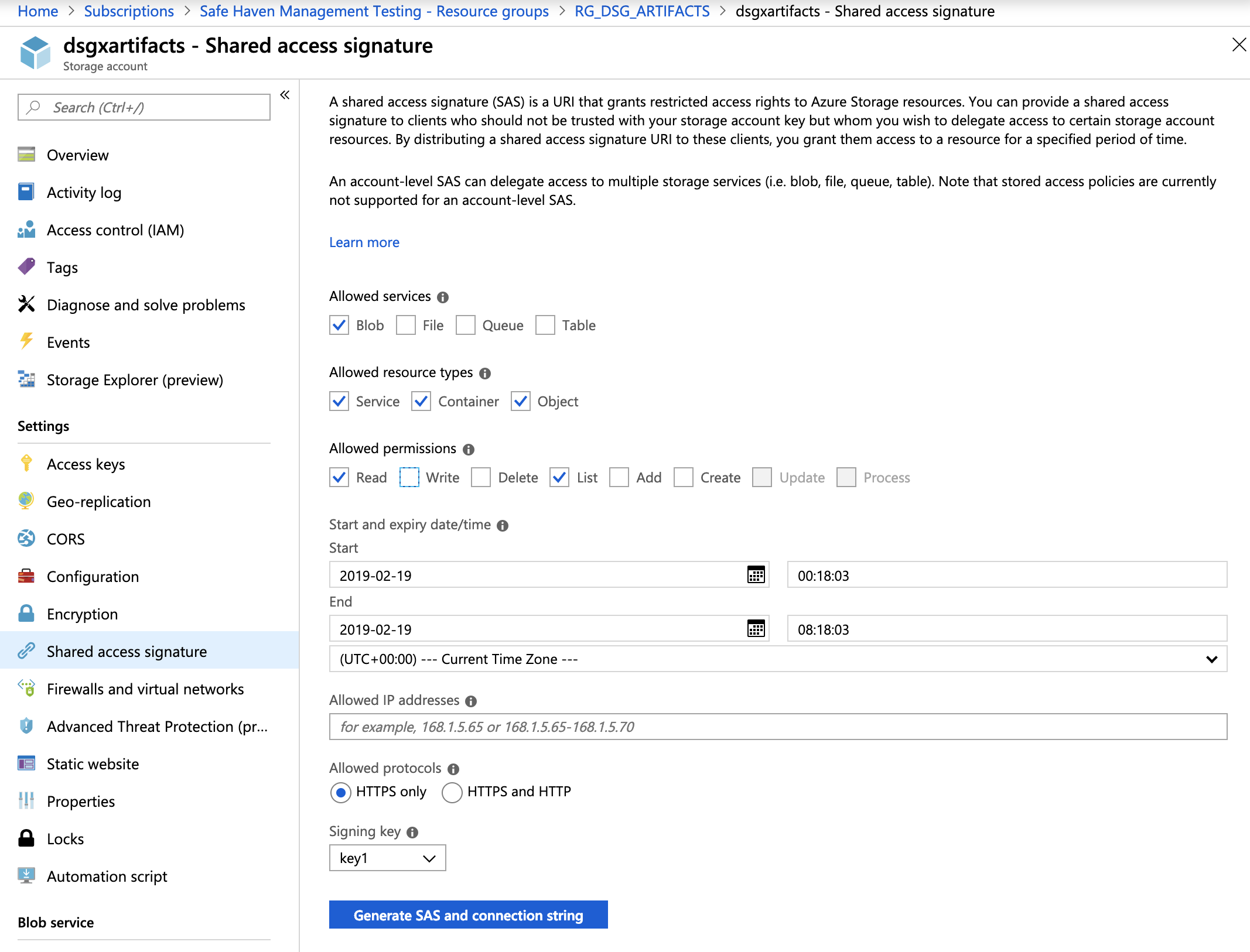Click the Diagnose and solve problems wrench icon
This screenshot has width=1250, height=952.
[26, 304]
